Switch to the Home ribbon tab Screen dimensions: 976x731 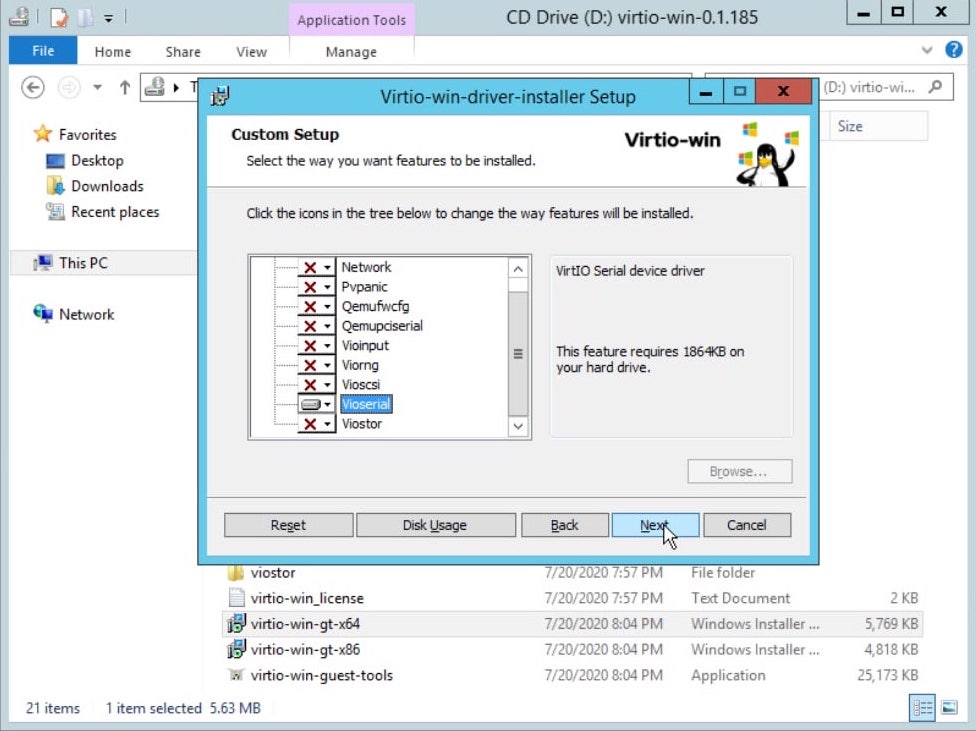click(113, 52)
